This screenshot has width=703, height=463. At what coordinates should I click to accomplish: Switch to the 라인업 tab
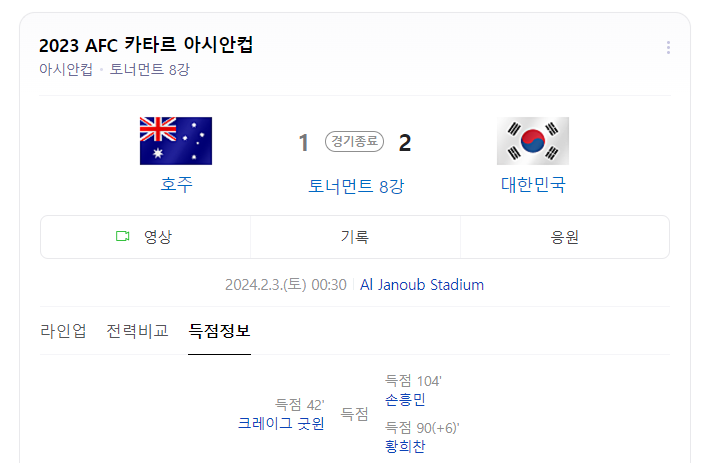tap(63, 331)
